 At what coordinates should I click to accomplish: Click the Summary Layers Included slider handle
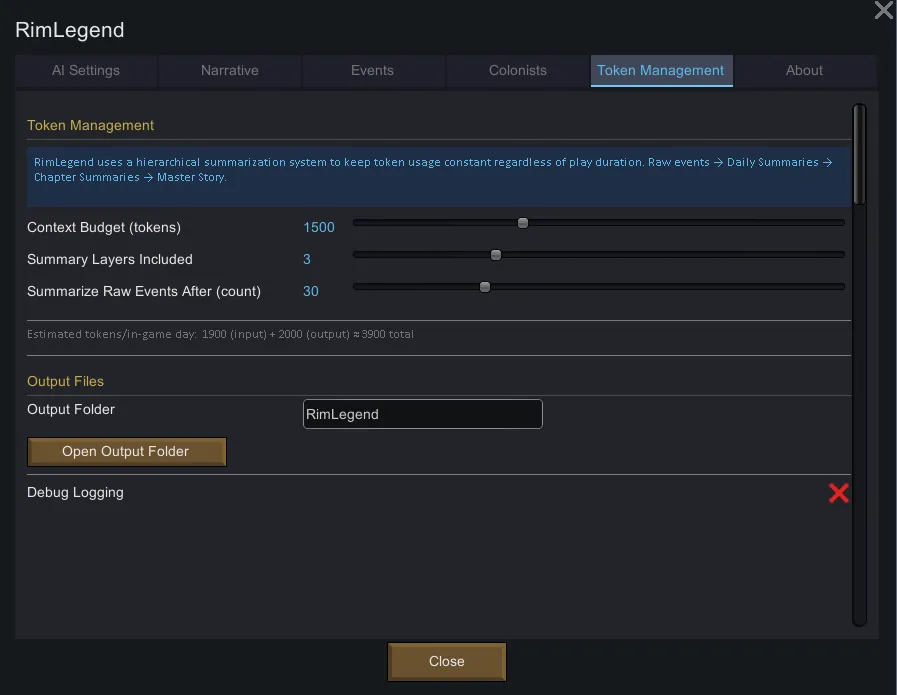point(496,255)
